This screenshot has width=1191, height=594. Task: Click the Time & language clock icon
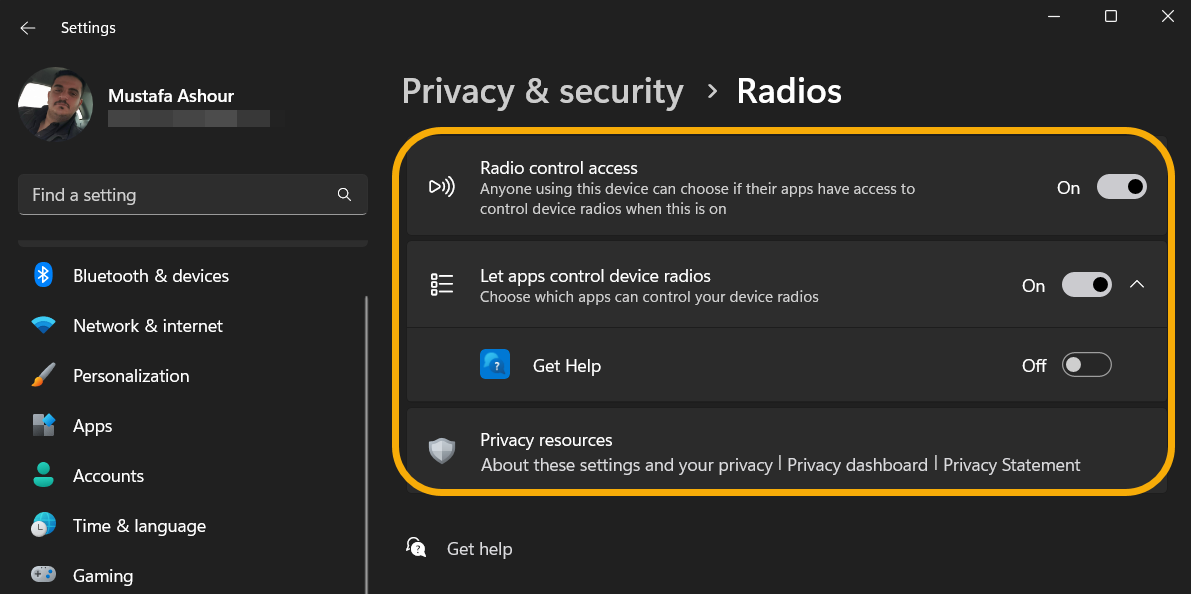pyautogui.click(x=43, y=525)
